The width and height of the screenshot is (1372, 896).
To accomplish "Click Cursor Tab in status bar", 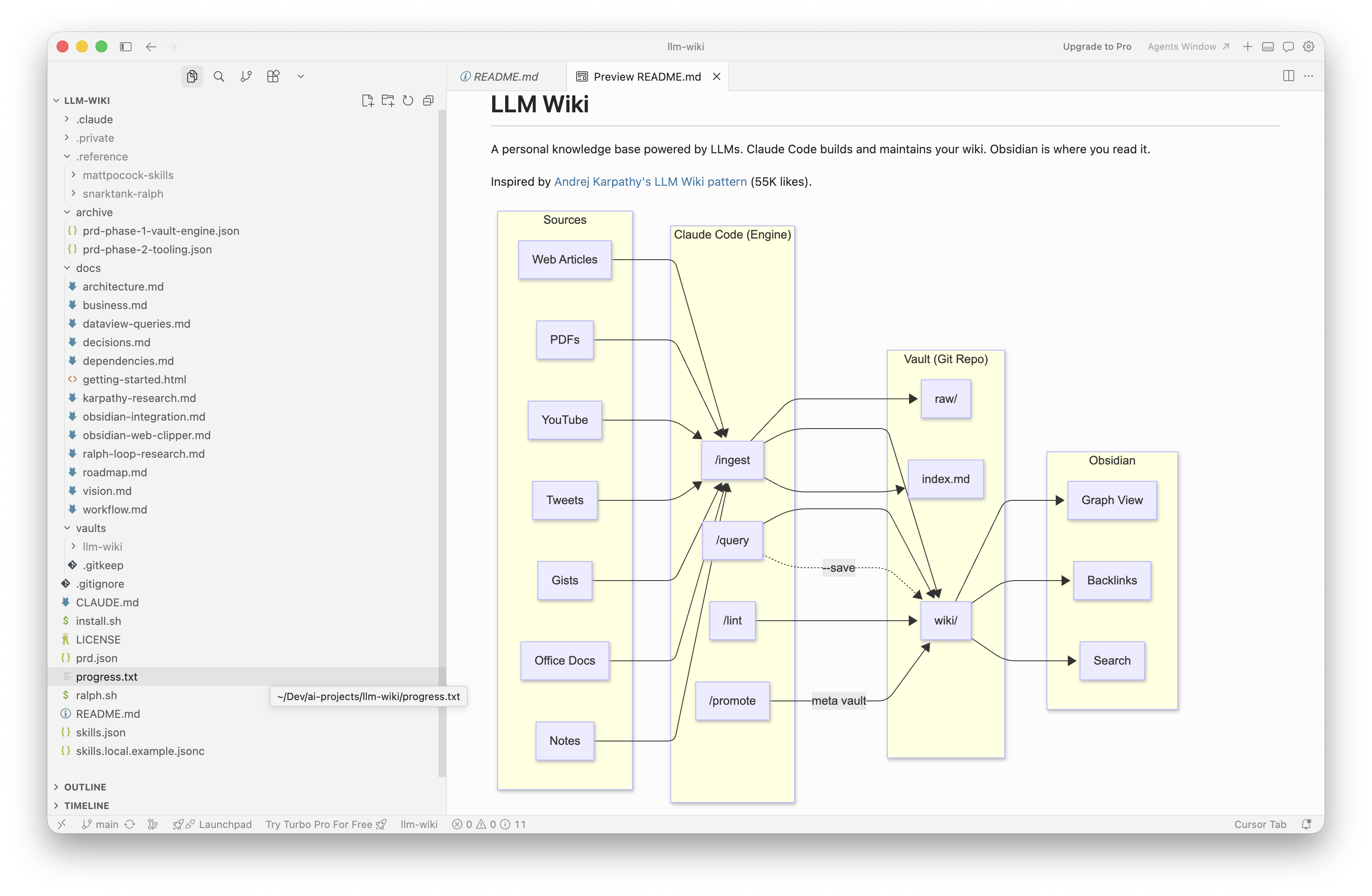I will [x=1260, y=824].
